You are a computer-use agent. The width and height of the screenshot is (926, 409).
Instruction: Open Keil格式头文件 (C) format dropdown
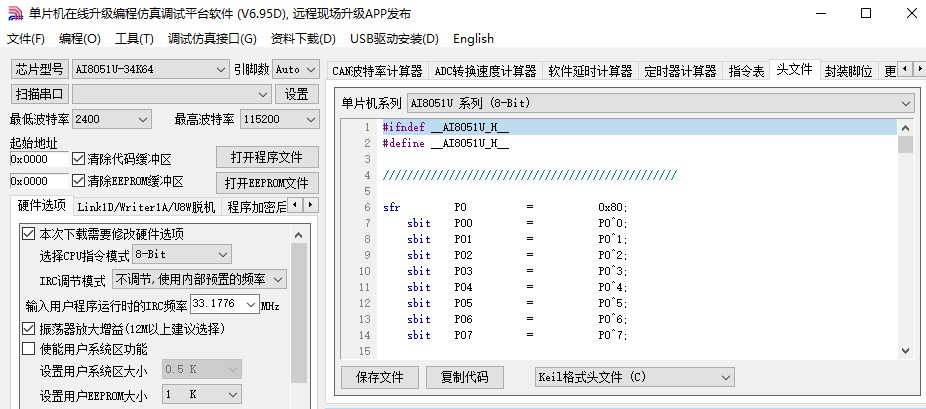tap(635, 377)
